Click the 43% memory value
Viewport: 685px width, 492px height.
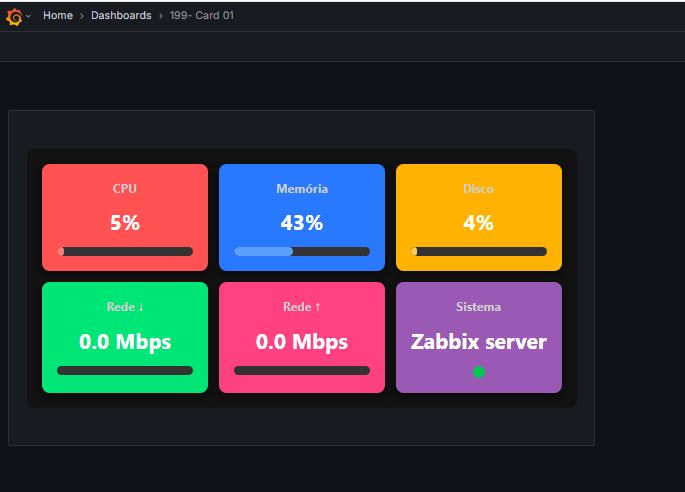(302, 222)
